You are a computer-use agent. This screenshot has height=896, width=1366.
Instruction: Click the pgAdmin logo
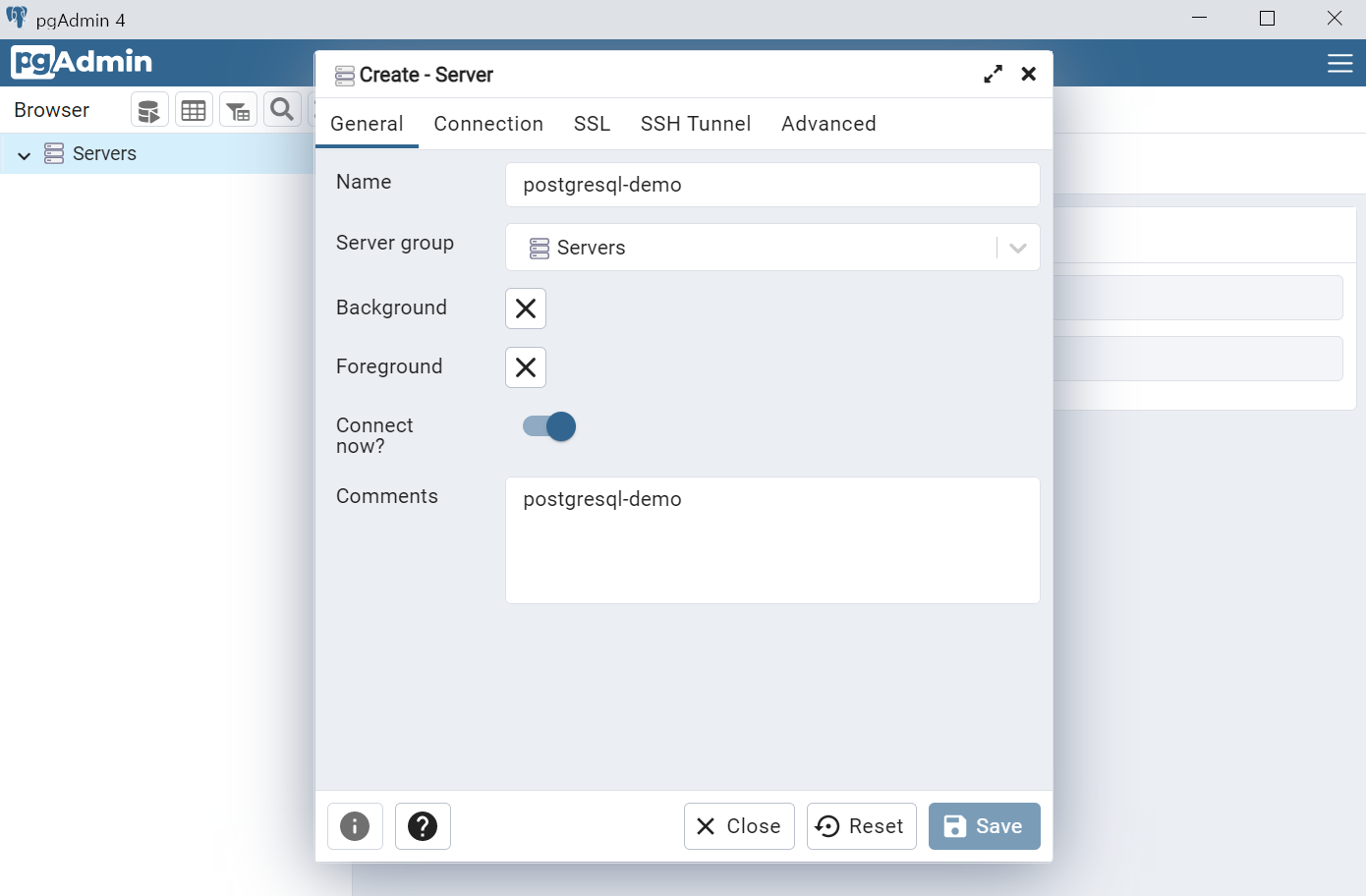click(x=82, y=62)
